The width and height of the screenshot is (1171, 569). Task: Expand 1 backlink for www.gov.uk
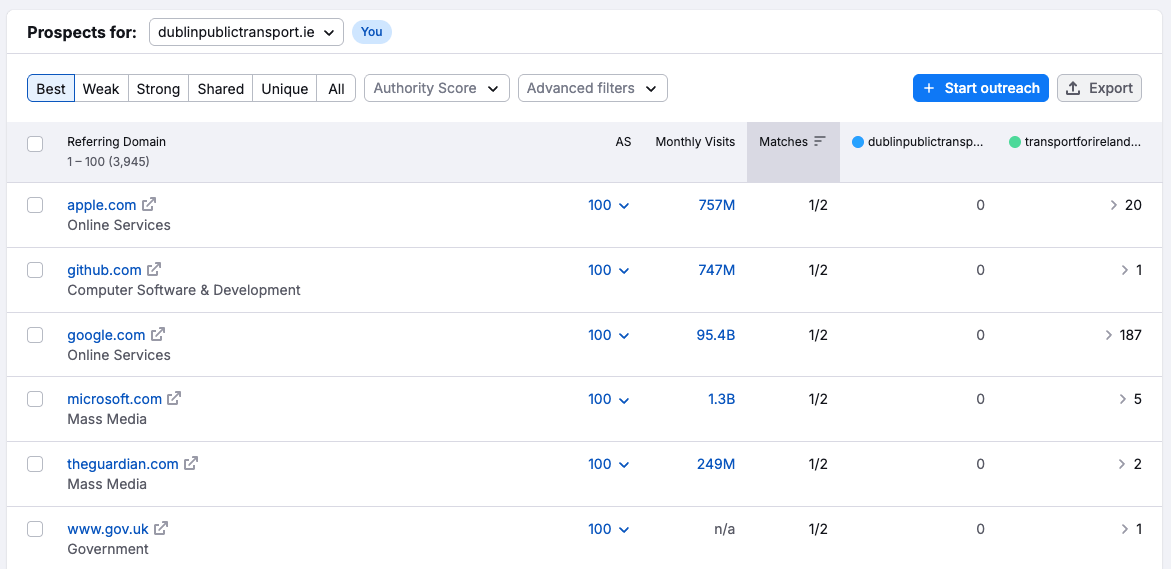click(1131, 529)
